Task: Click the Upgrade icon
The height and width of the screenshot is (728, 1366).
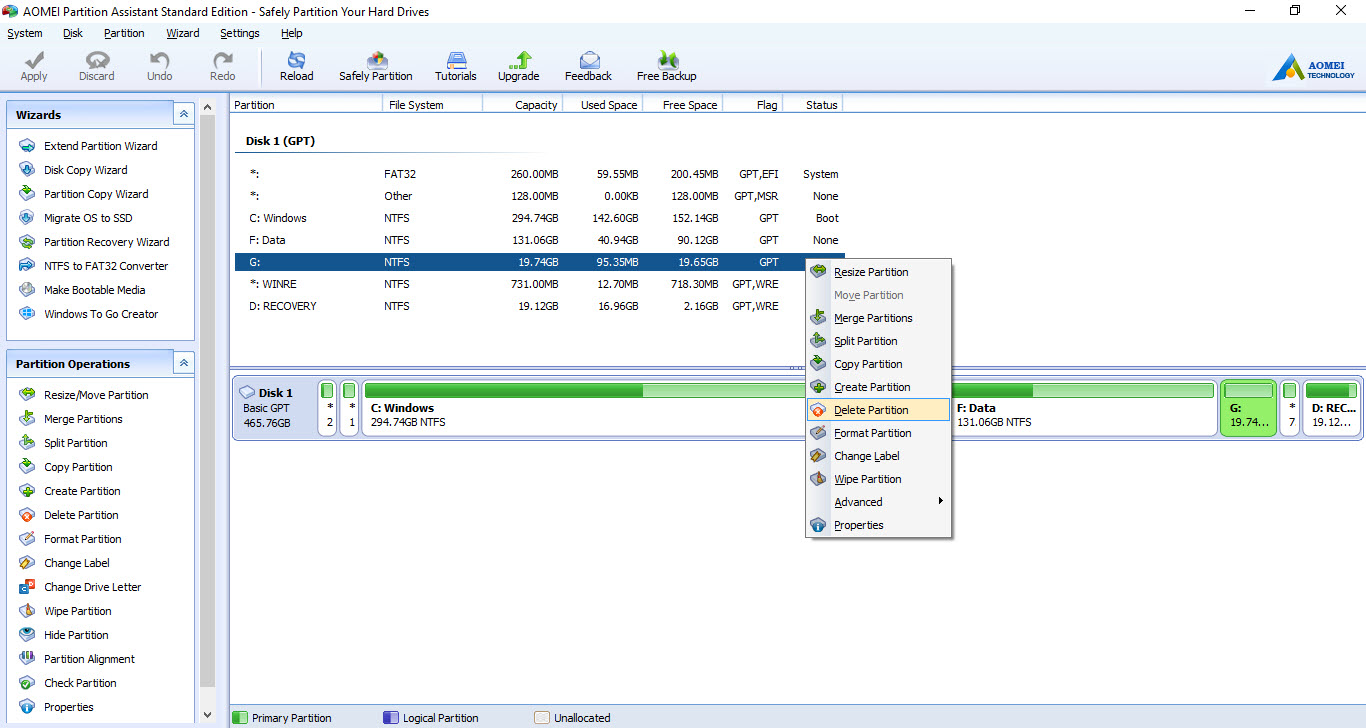Action: click(x=518, y=65)
